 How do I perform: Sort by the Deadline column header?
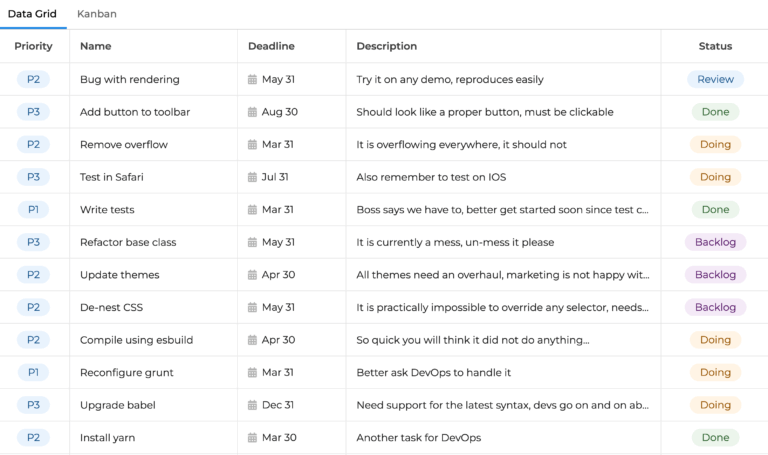click(x=271, y=46)
